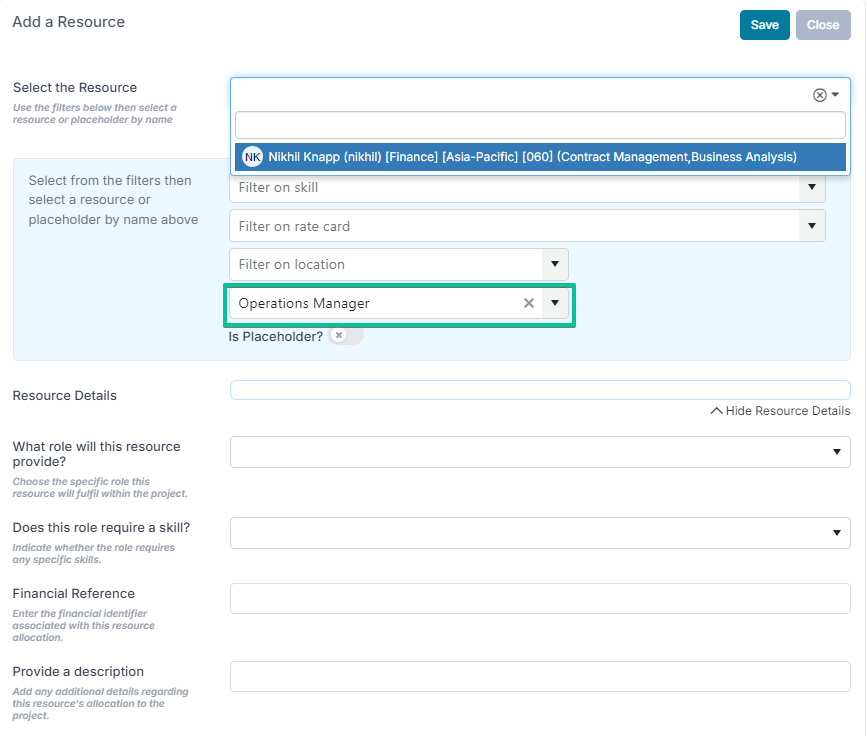Viewport: 867px width, 736px height.
Task: Close the Add a Resource dialog
Action: click(823, 25)
